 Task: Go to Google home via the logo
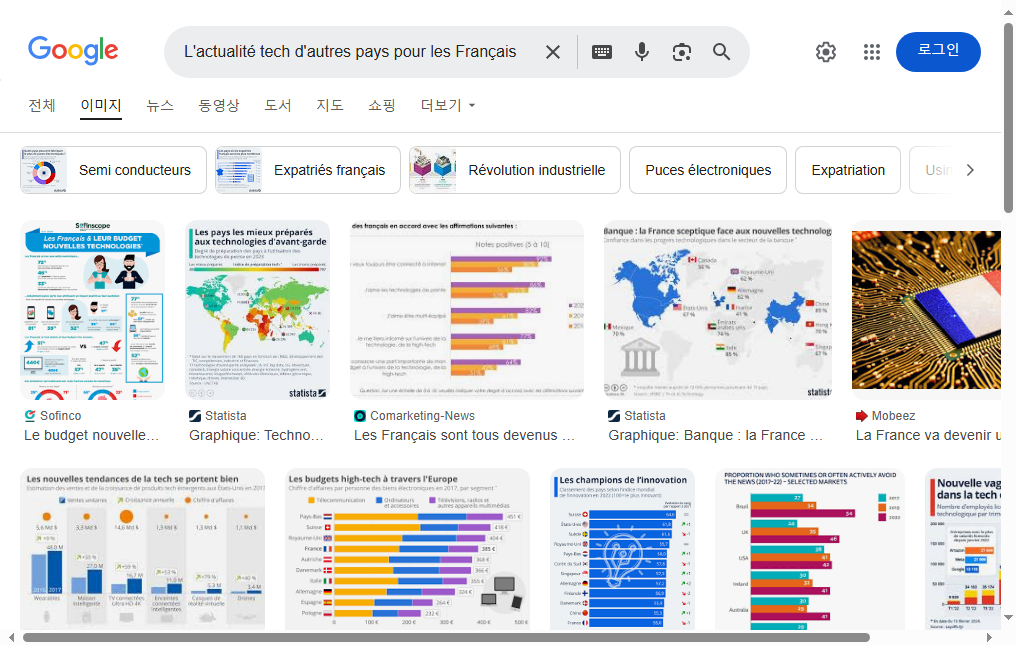[x=73, y=51]
